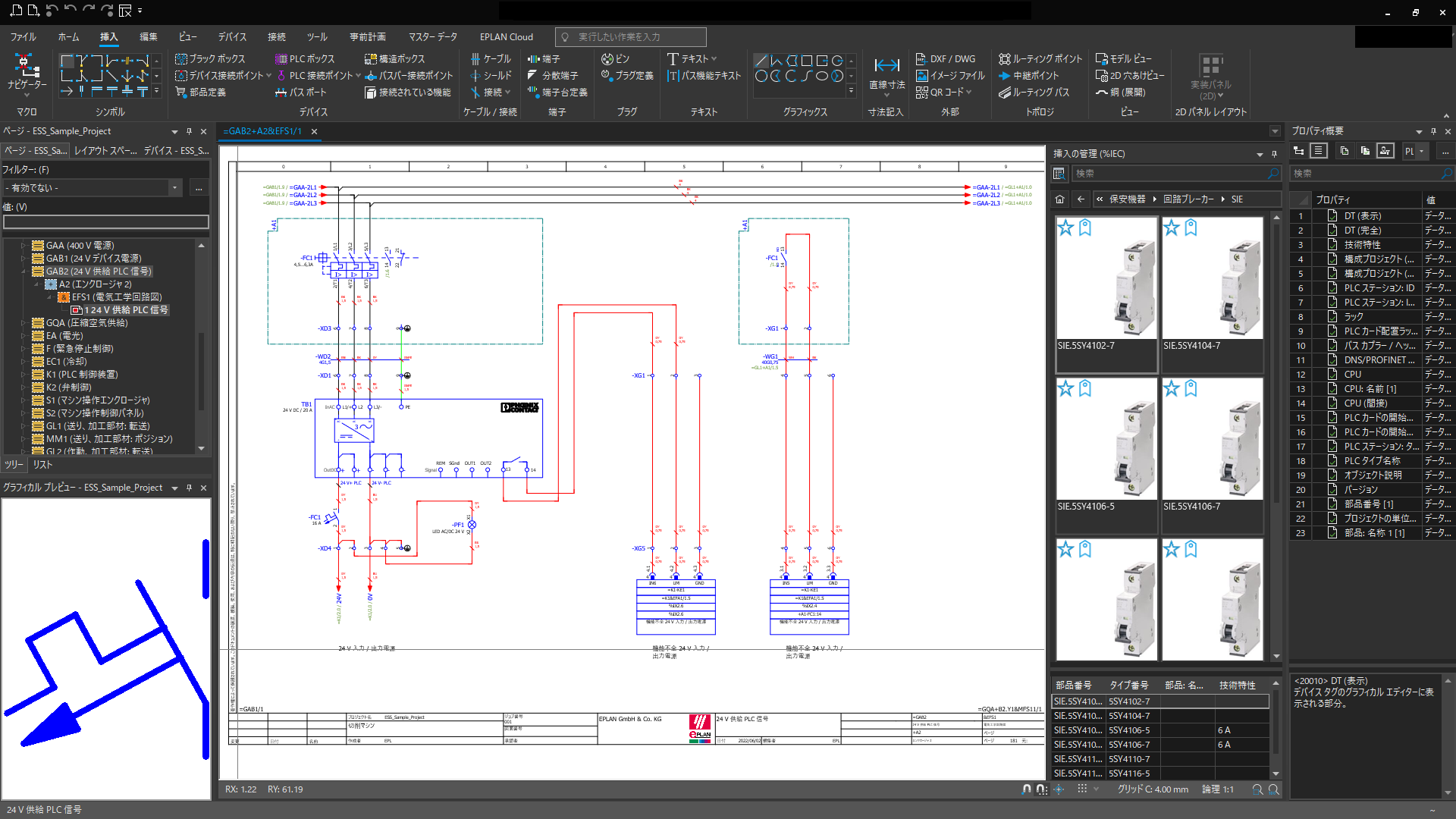1456x819 pixels.
Task: Click Part definition (部品定義) icon
Action: pyautogui.click(x=181, y=92)
